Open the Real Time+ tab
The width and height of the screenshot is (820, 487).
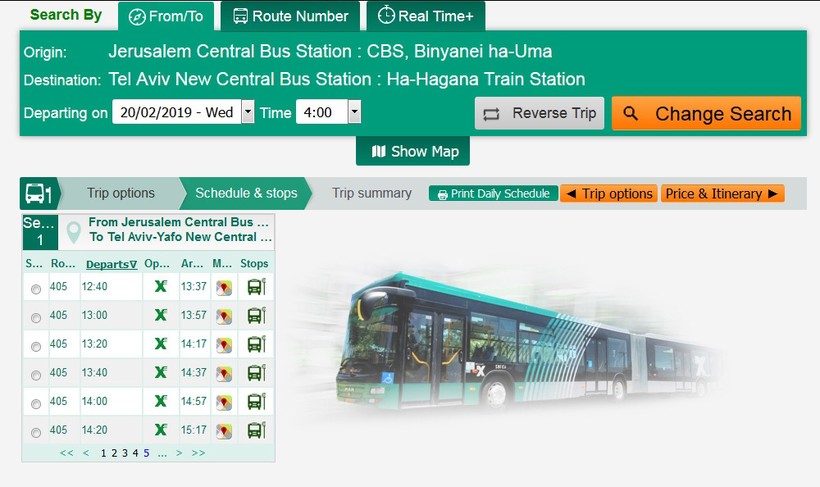click(x=425, y=16)
